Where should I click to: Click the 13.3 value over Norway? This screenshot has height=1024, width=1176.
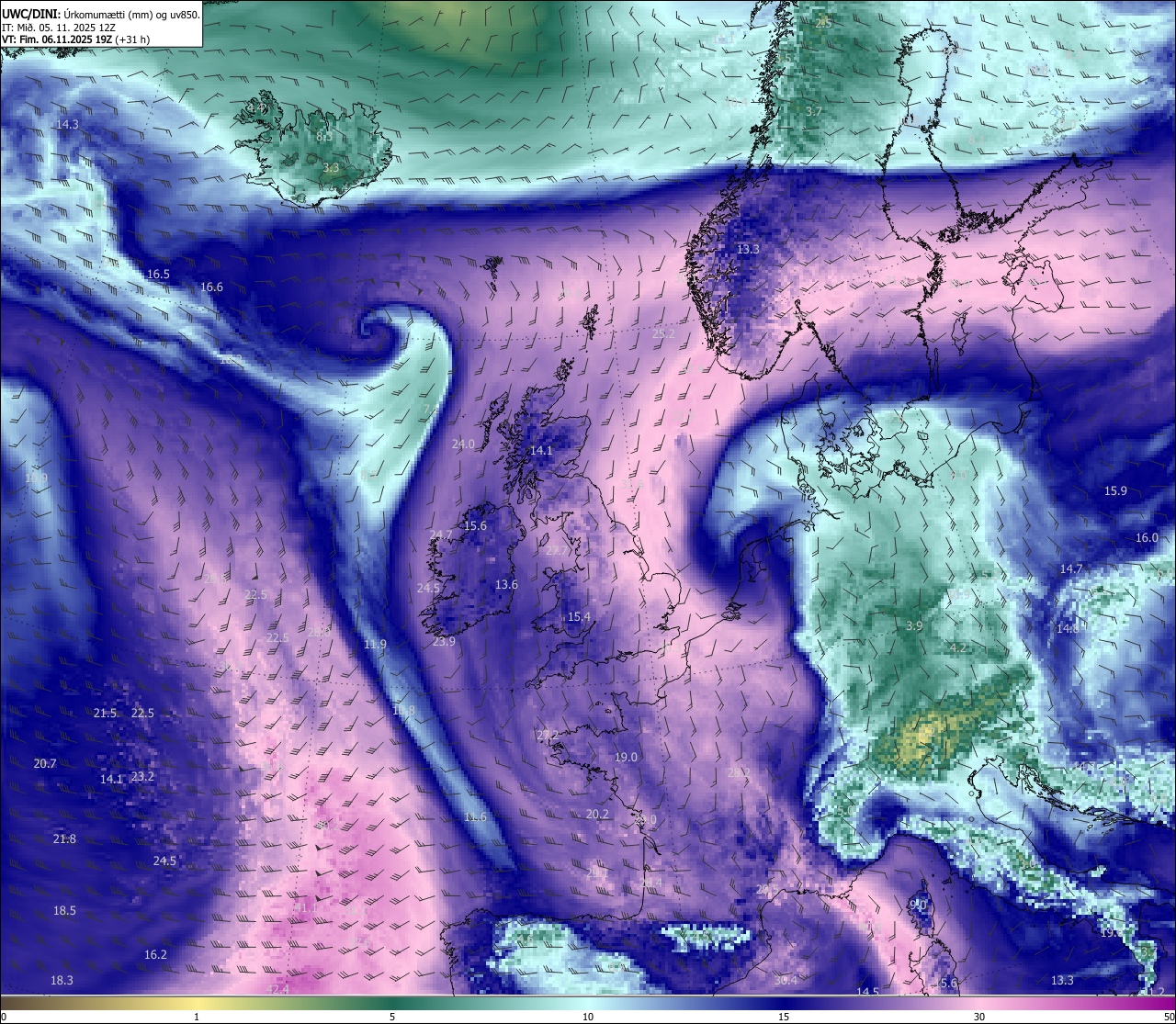748,250
